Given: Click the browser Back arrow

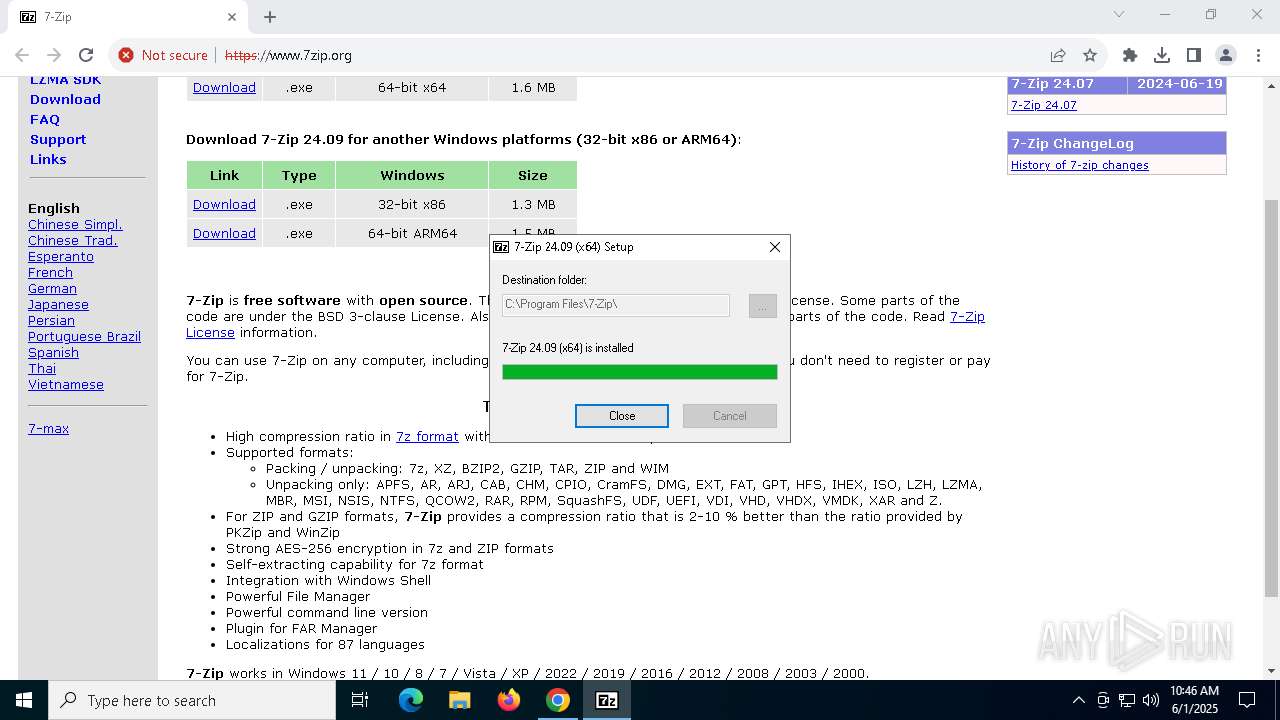Looking at the screenshot, I should click(22, 55).
